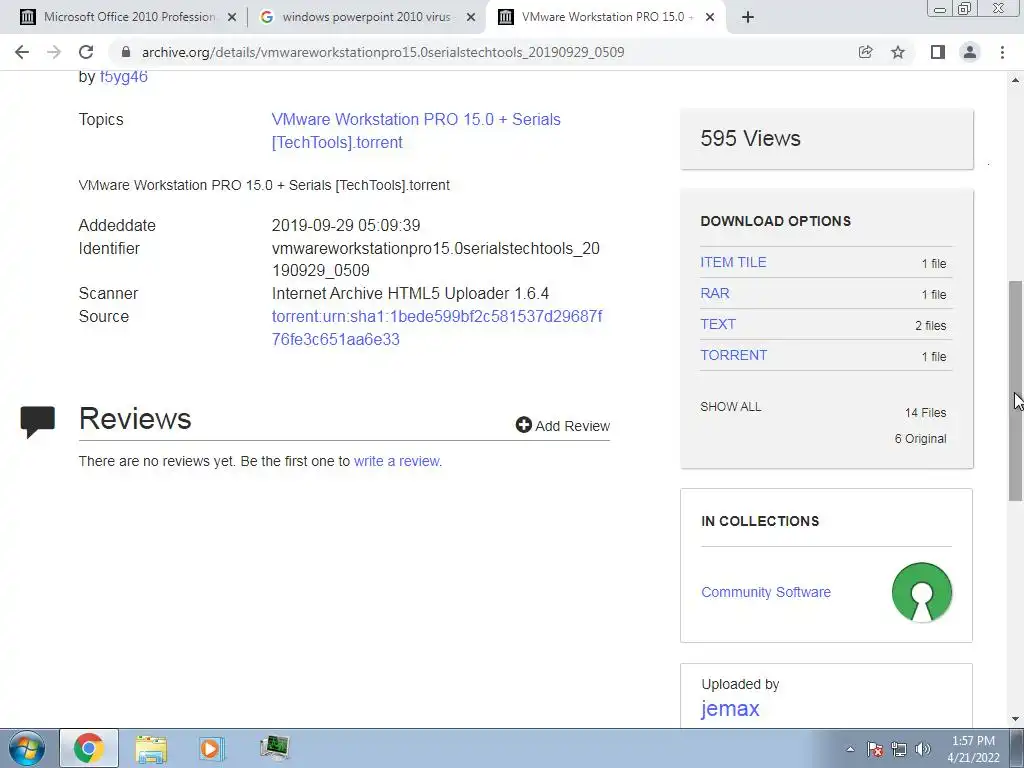Click the 595 Views box
1024x768 pixels.
[826, 138]
